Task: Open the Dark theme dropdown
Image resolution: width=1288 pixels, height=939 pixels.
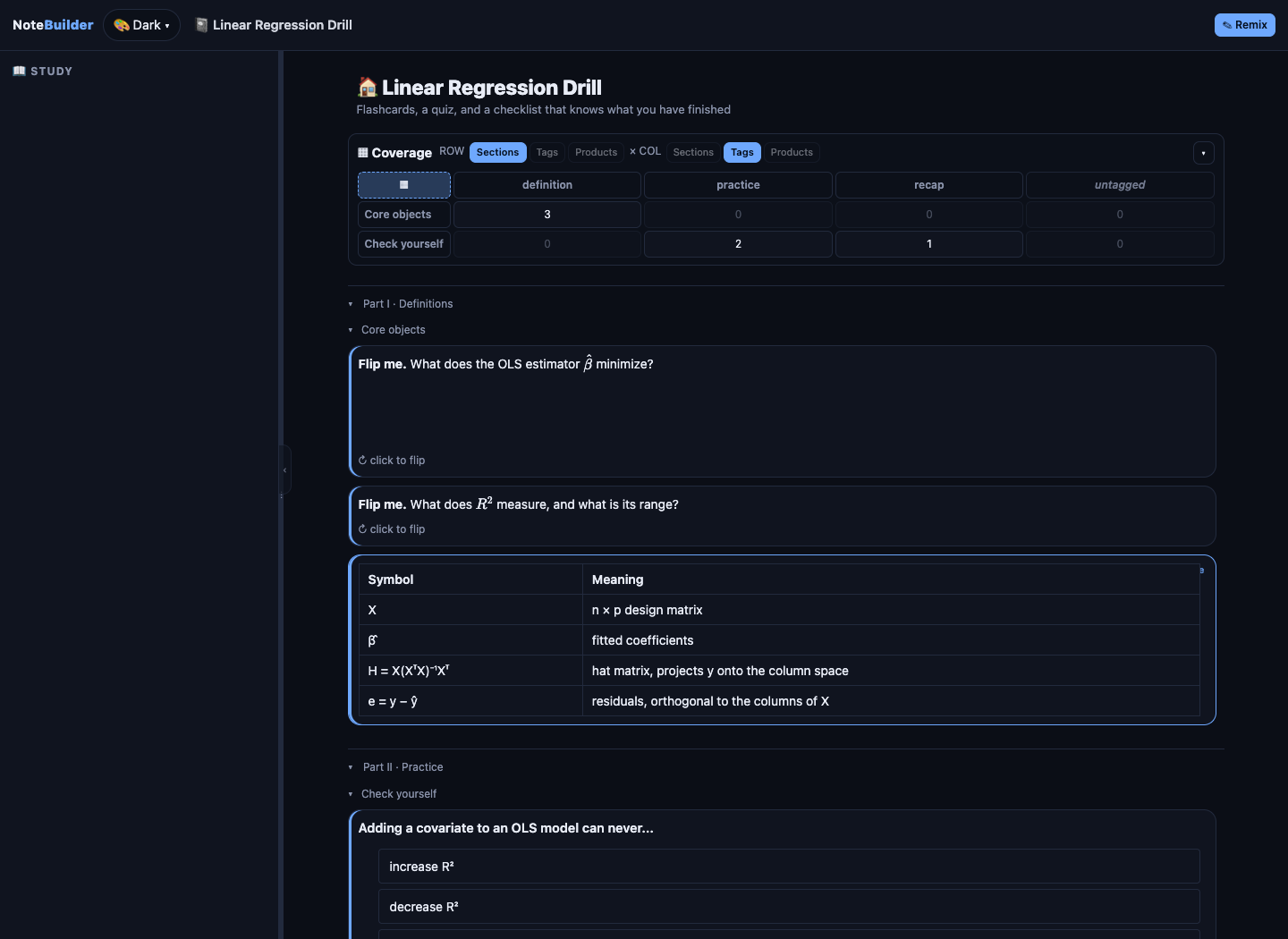Action: point(141,25)
